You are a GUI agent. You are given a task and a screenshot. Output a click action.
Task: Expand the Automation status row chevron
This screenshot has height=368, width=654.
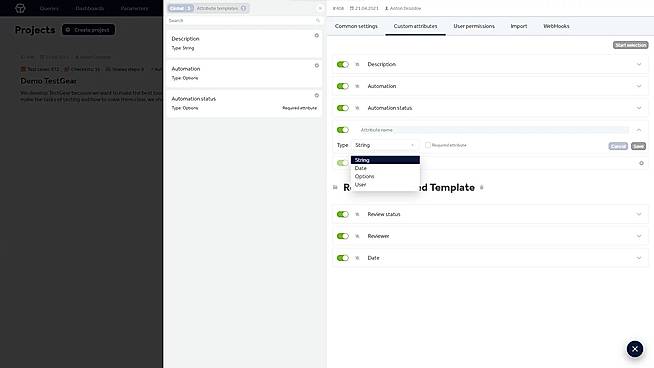point(639,108)
